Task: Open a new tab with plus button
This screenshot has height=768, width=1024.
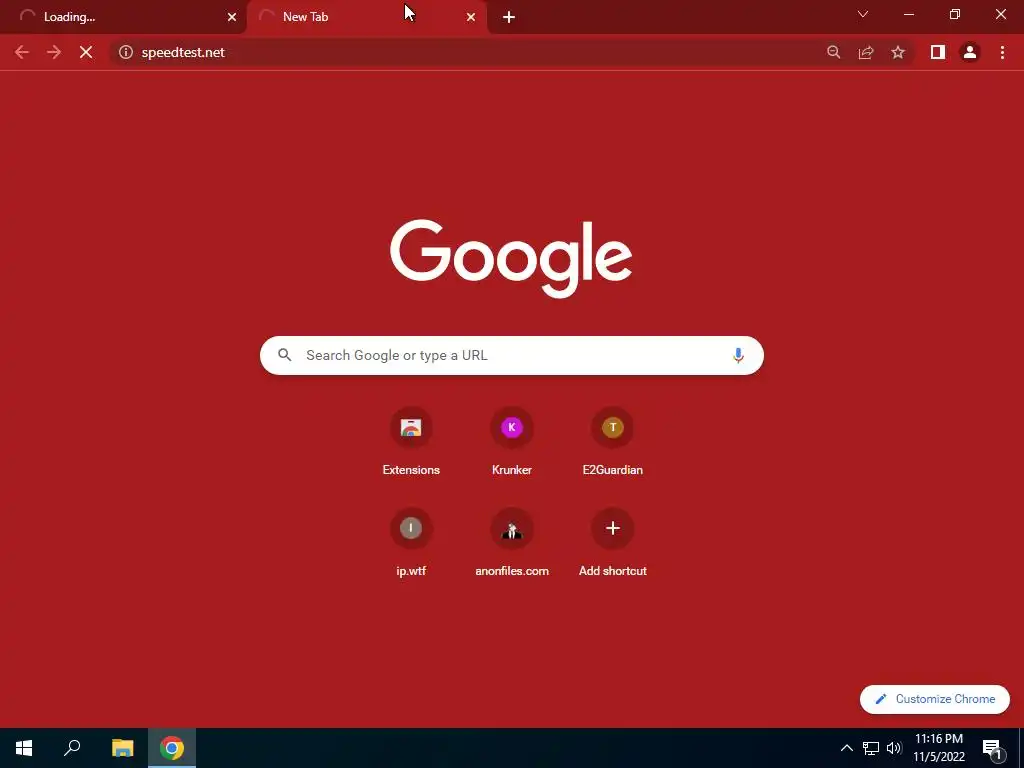Action: (x=509, y=17)
